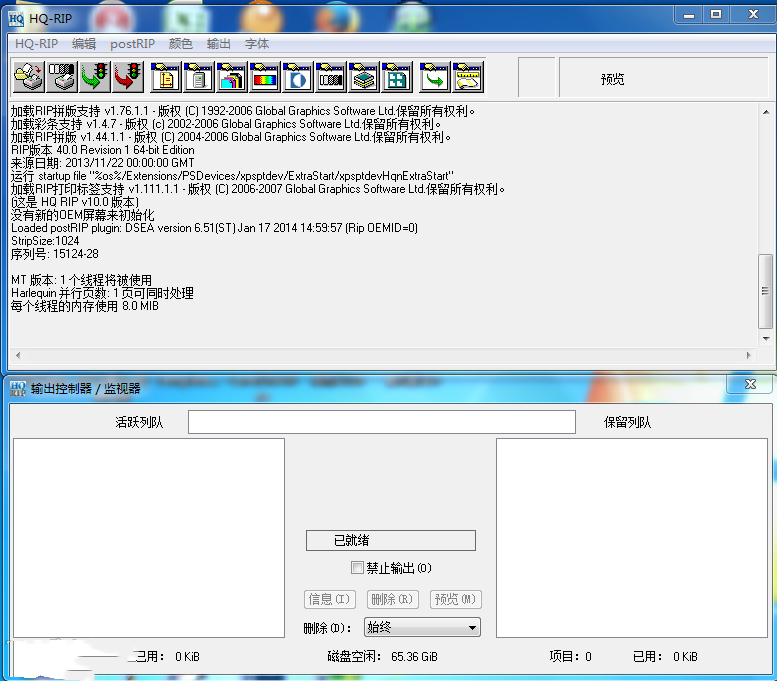This screenshot has height=681, width=777.
Task: Close the 输出控制器 / 监视器 window
Action: click(x=750, y=384)
